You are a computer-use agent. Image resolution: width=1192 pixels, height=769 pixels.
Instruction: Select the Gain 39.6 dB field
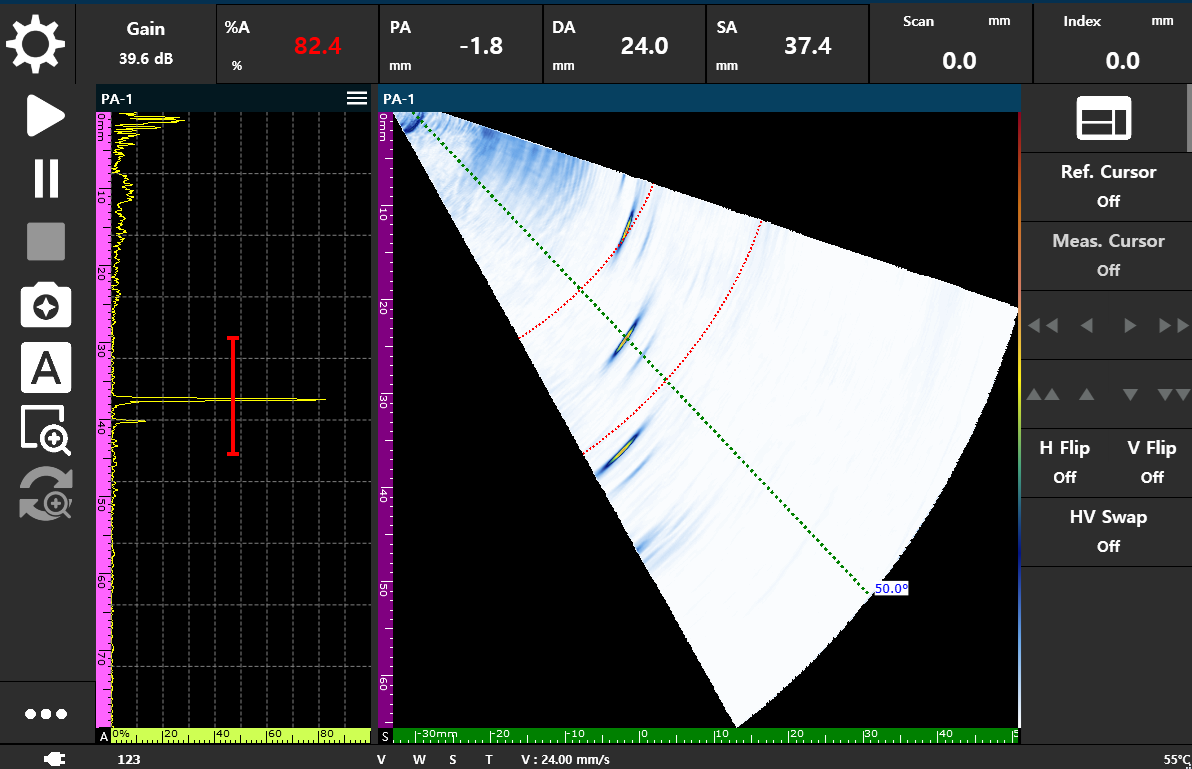tap(146, 43)
